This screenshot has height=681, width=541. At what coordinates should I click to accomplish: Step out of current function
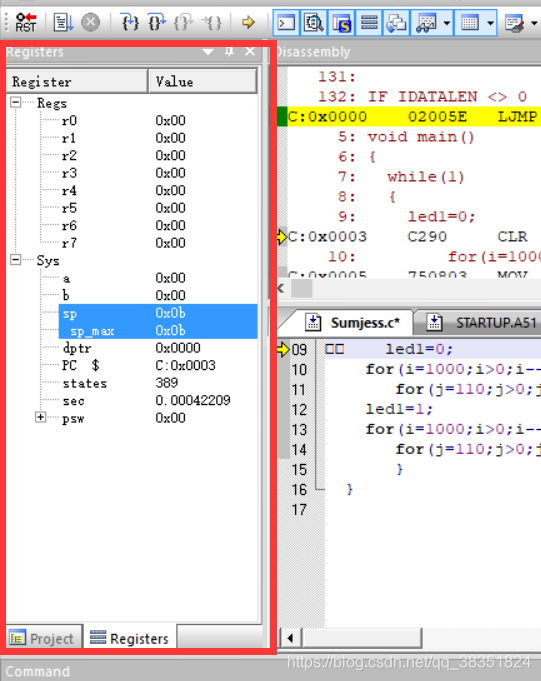click(x=183, y=22)
